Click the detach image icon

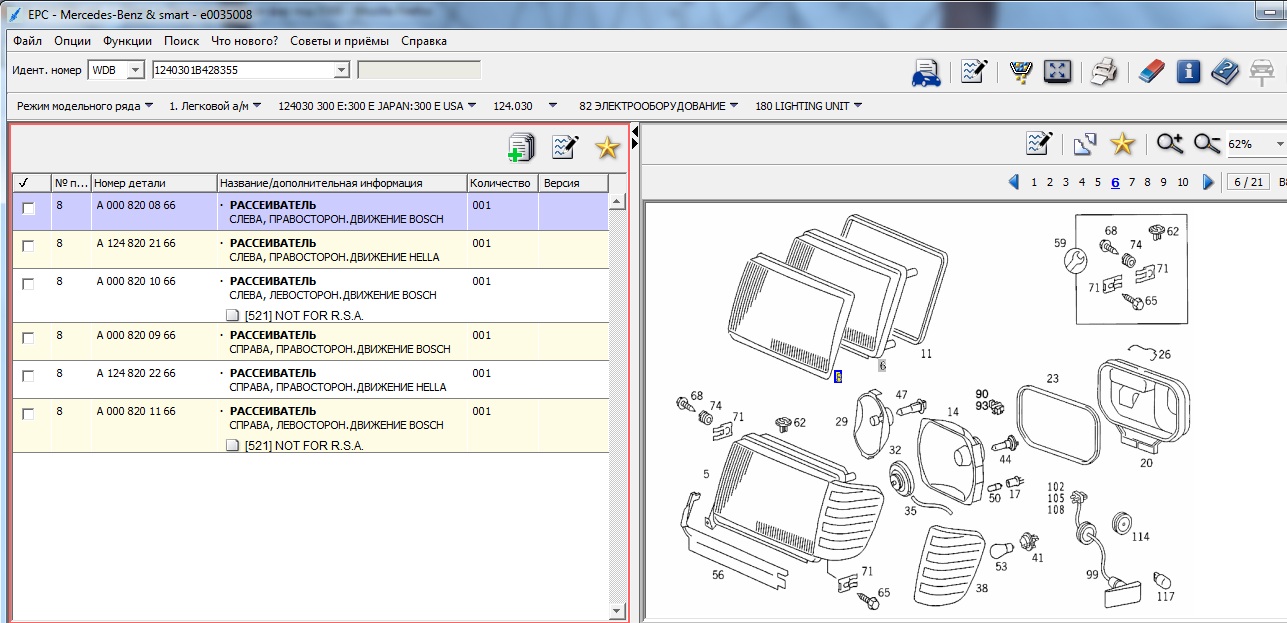pos(1085,144)
